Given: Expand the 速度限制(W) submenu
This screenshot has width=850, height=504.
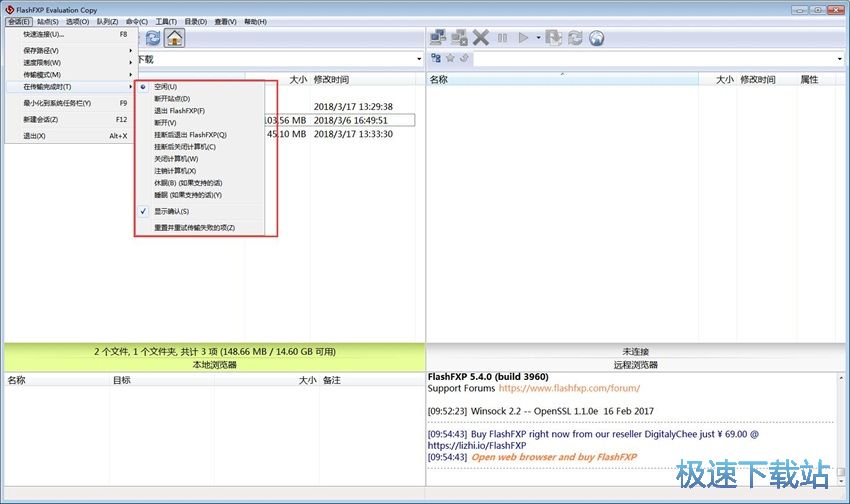Looking at the screenshot, I should (70, 62).
